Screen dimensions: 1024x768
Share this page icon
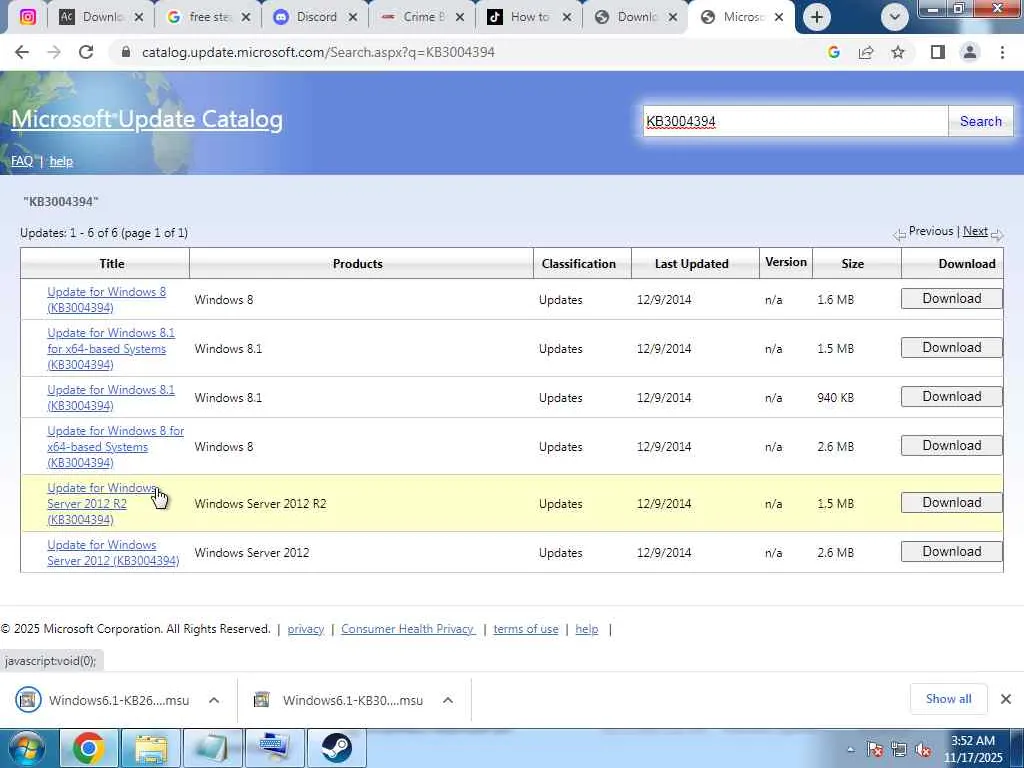pyautogui.click(x=866, y=52)
